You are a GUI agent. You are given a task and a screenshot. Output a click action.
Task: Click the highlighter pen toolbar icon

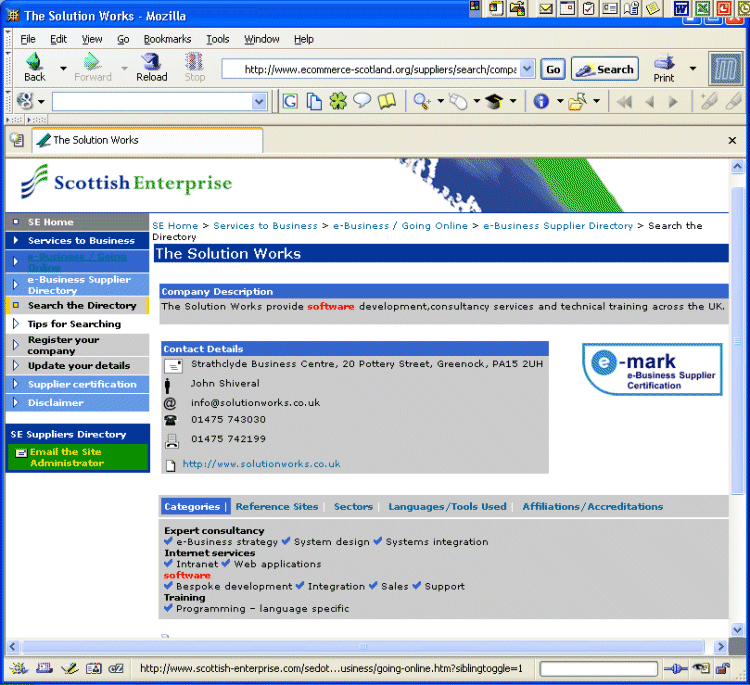(x=708, y=101)
